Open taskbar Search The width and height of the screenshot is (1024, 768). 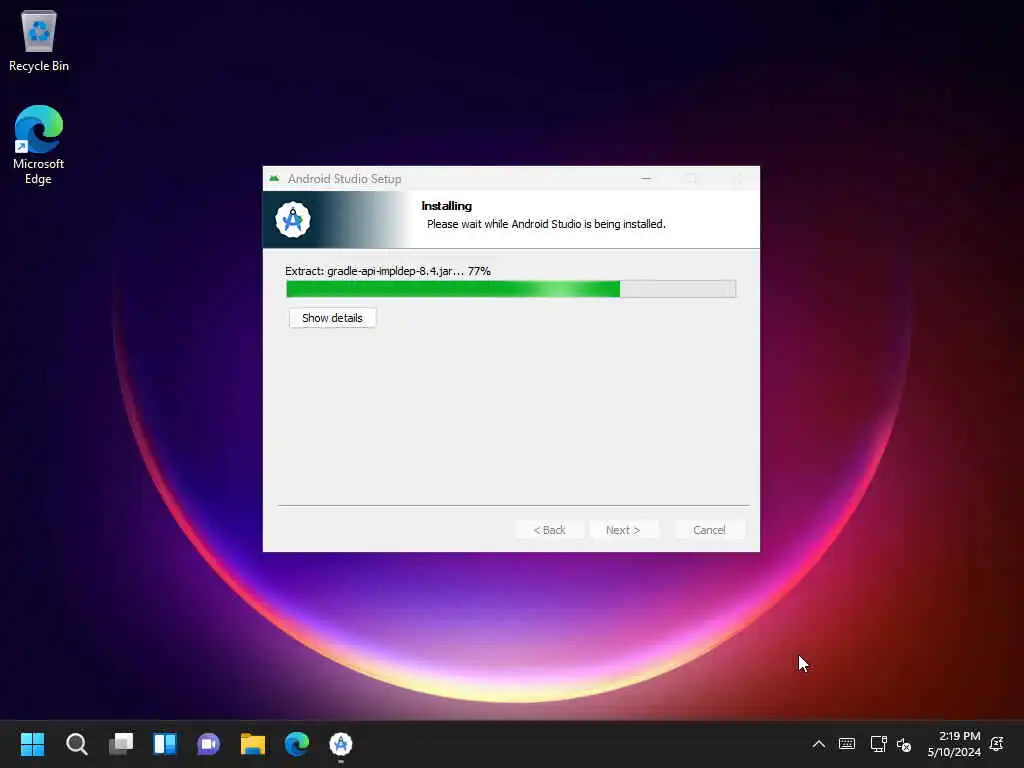[x=76, y=744]
